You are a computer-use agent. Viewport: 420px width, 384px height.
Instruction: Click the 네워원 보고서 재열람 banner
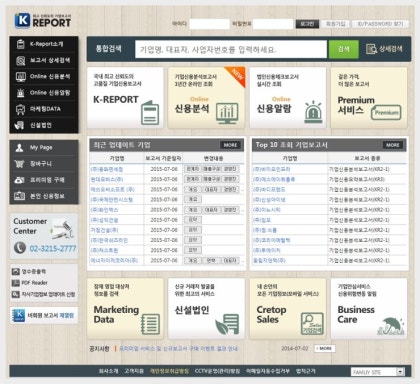(x=44, y=315)
